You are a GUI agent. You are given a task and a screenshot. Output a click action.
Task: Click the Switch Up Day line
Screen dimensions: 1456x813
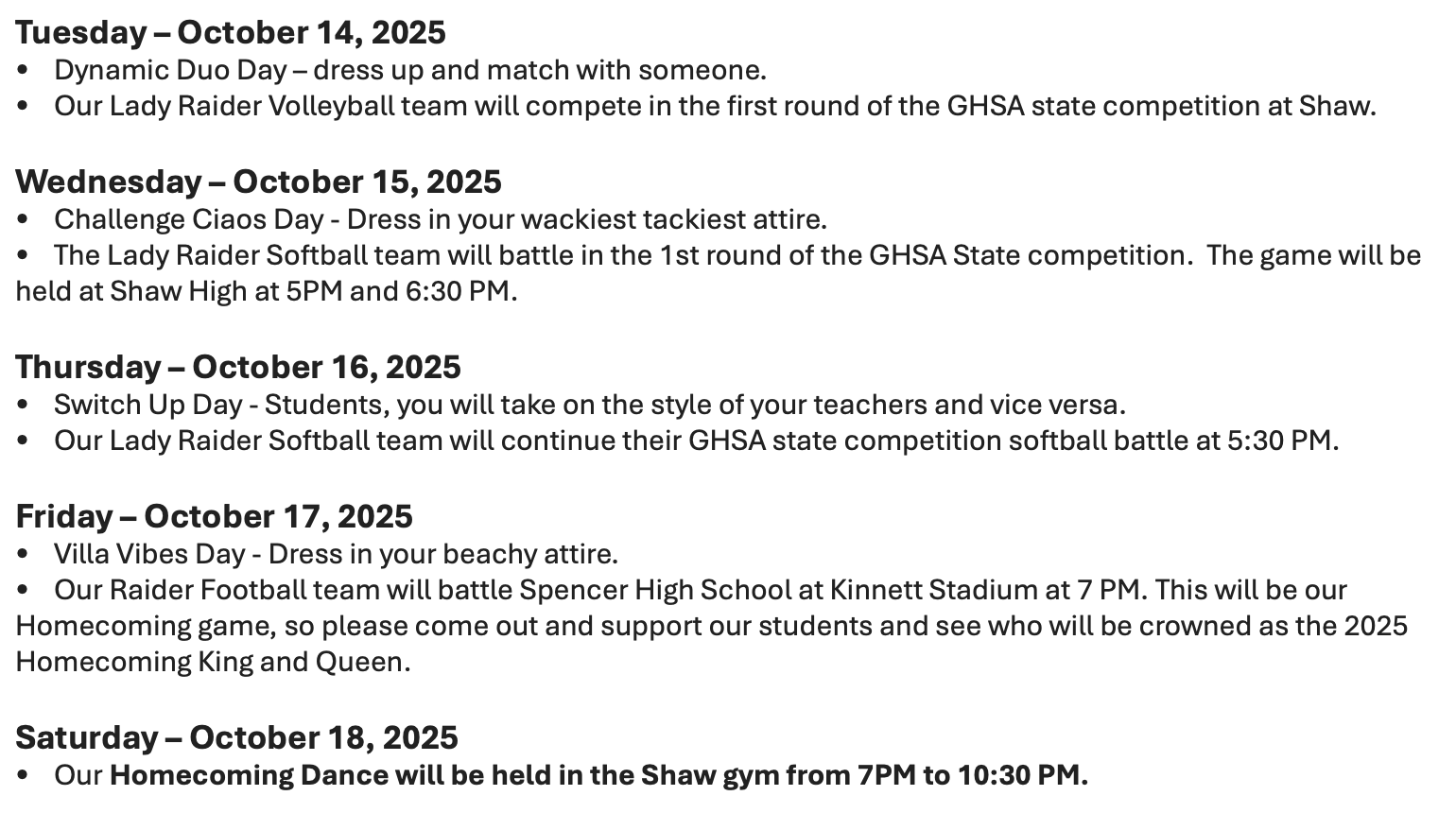click(x=589, y=405)
